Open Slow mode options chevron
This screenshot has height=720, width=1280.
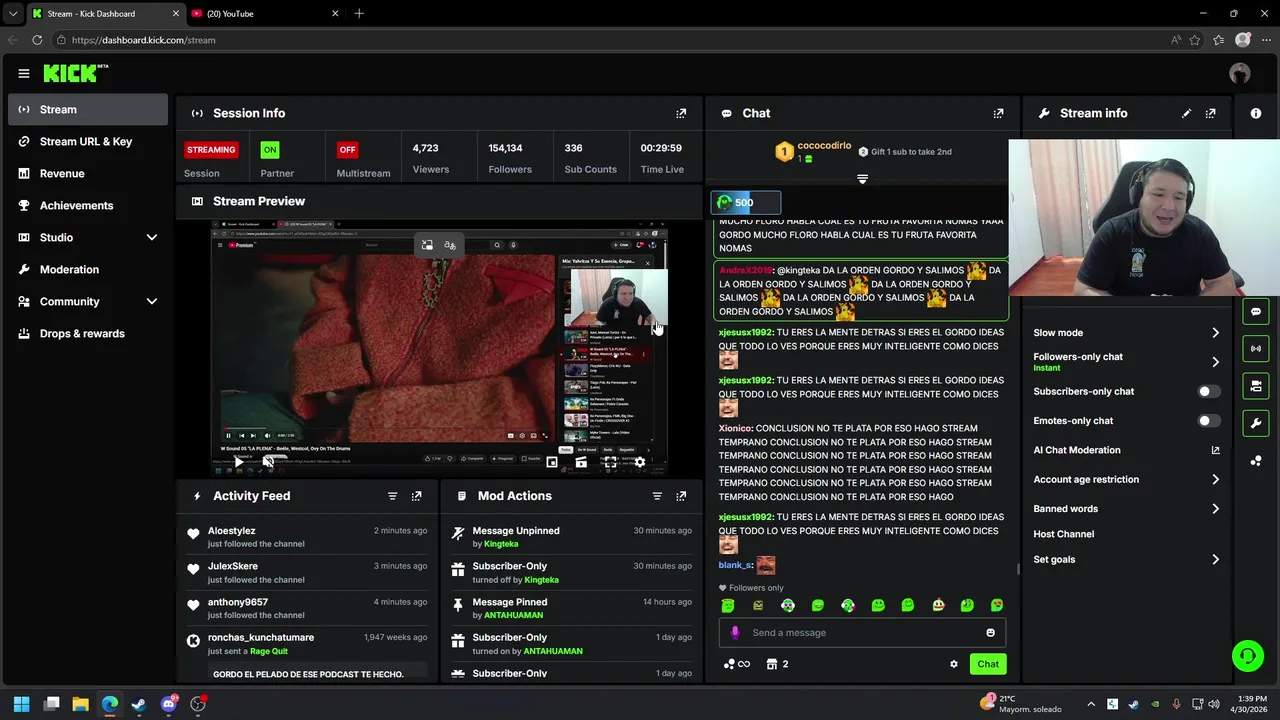pyautogui.click(x=1215, y=333)
